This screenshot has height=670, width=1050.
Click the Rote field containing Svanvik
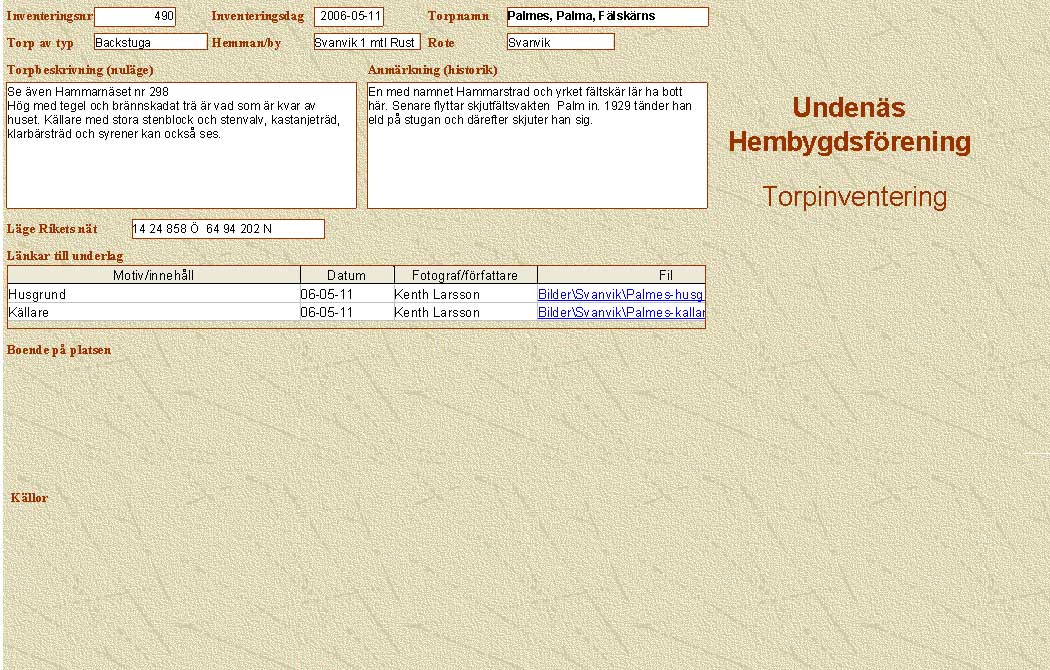(560, 42)
